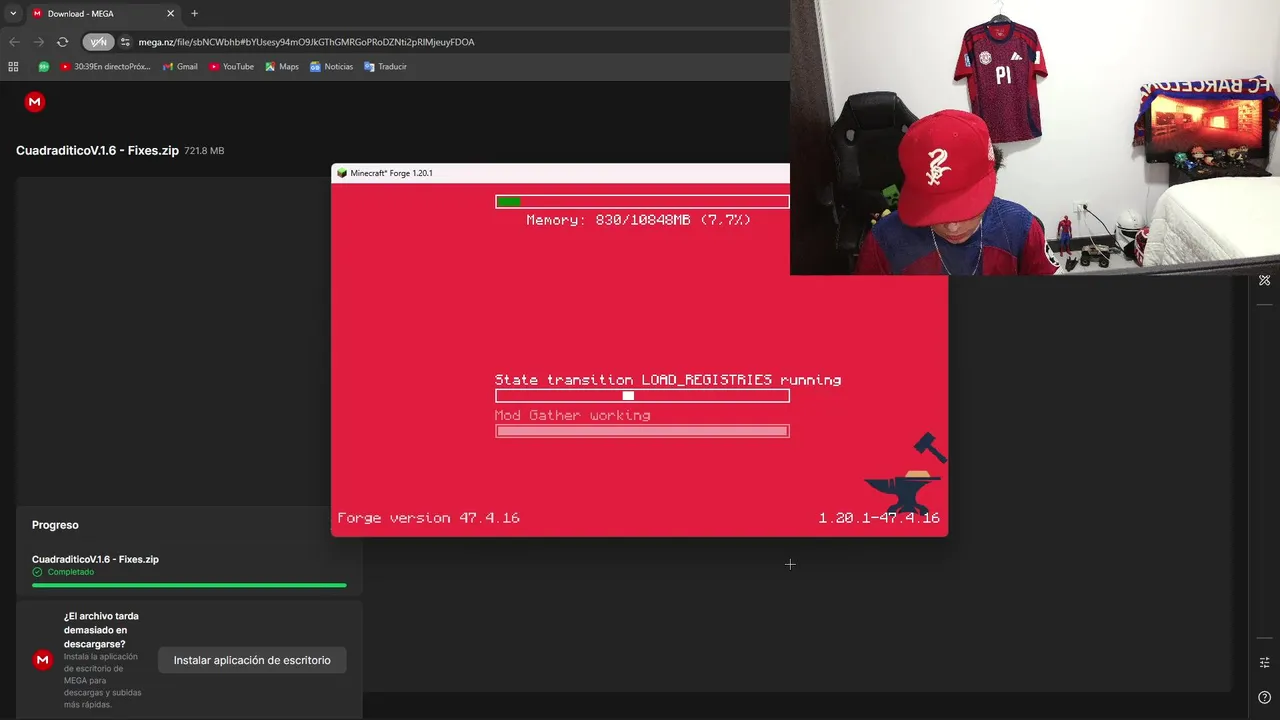
Task: Open the tab search dropdown arrow
Action: (x=13, y=14)
